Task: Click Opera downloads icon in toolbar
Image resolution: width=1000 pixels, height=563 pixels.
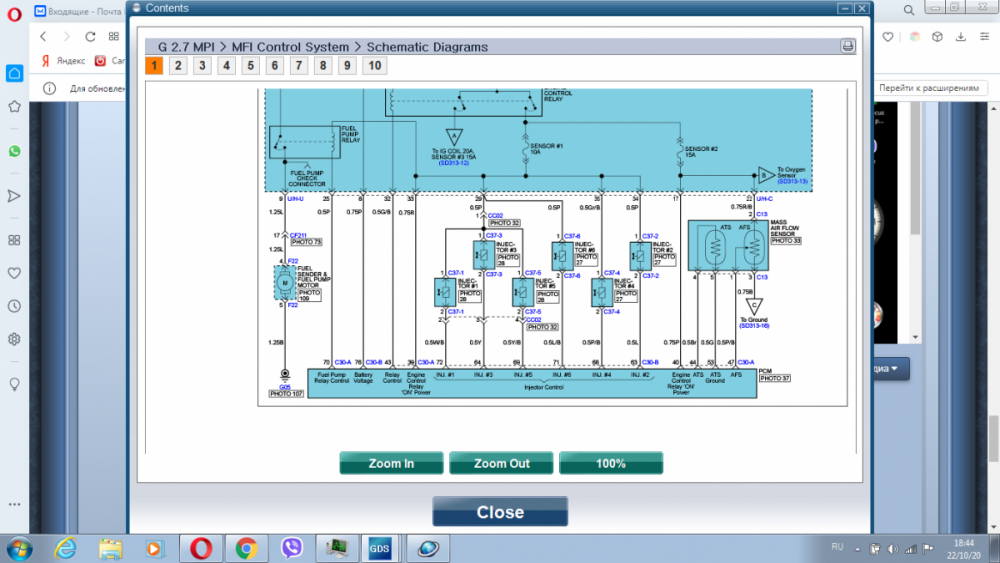Action: 961,37
